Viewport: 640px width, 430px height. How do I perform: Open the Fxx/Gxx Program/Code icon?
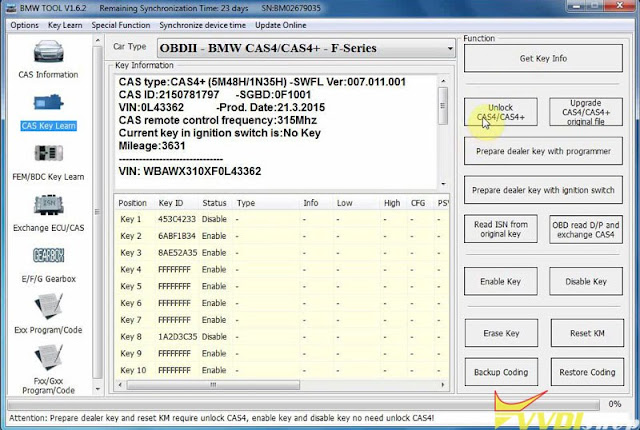click(x=48, y=358)
